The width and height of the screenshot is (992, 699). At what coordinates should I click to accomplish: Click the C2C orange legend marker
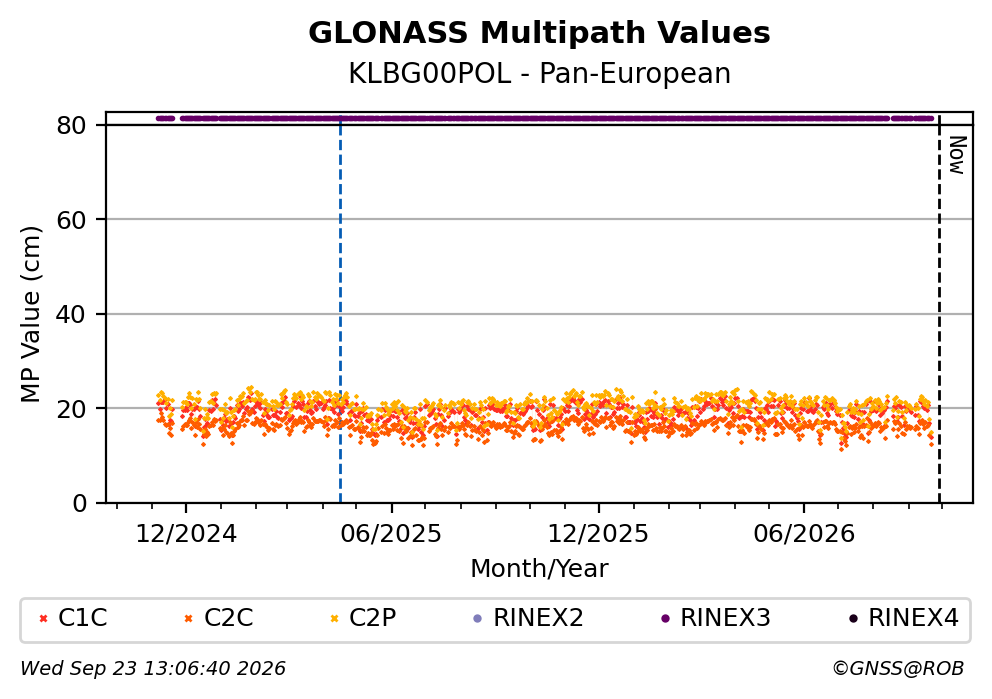pyautogui.click(x=188, y=619)
